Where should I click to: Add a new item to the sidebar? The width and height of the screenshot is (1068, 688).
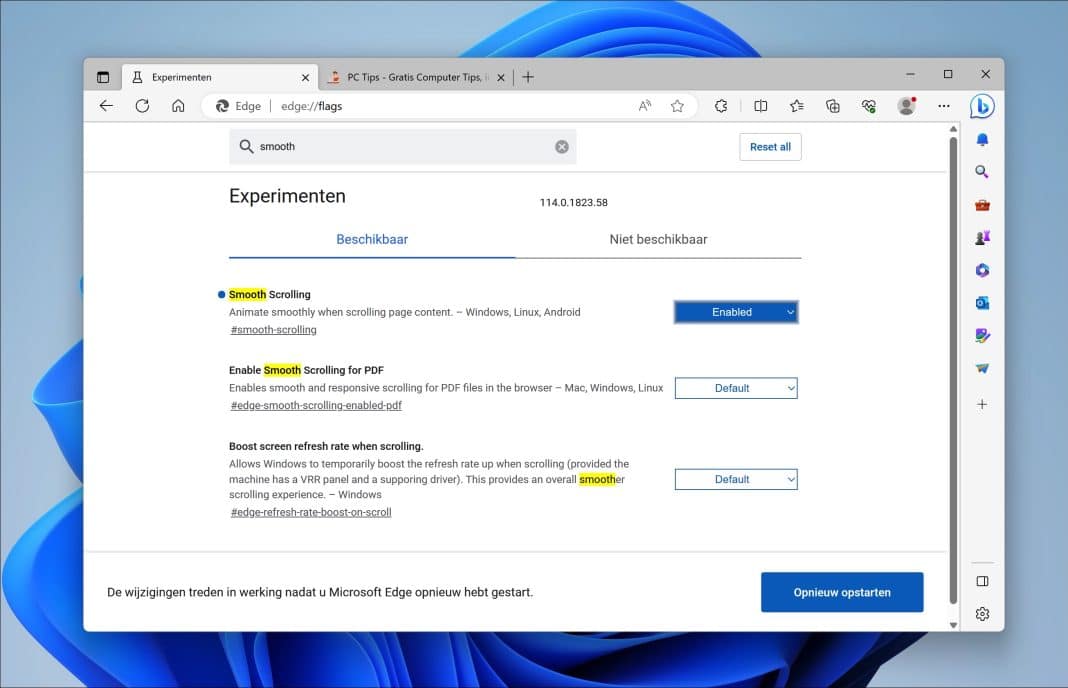pos(982,404)
